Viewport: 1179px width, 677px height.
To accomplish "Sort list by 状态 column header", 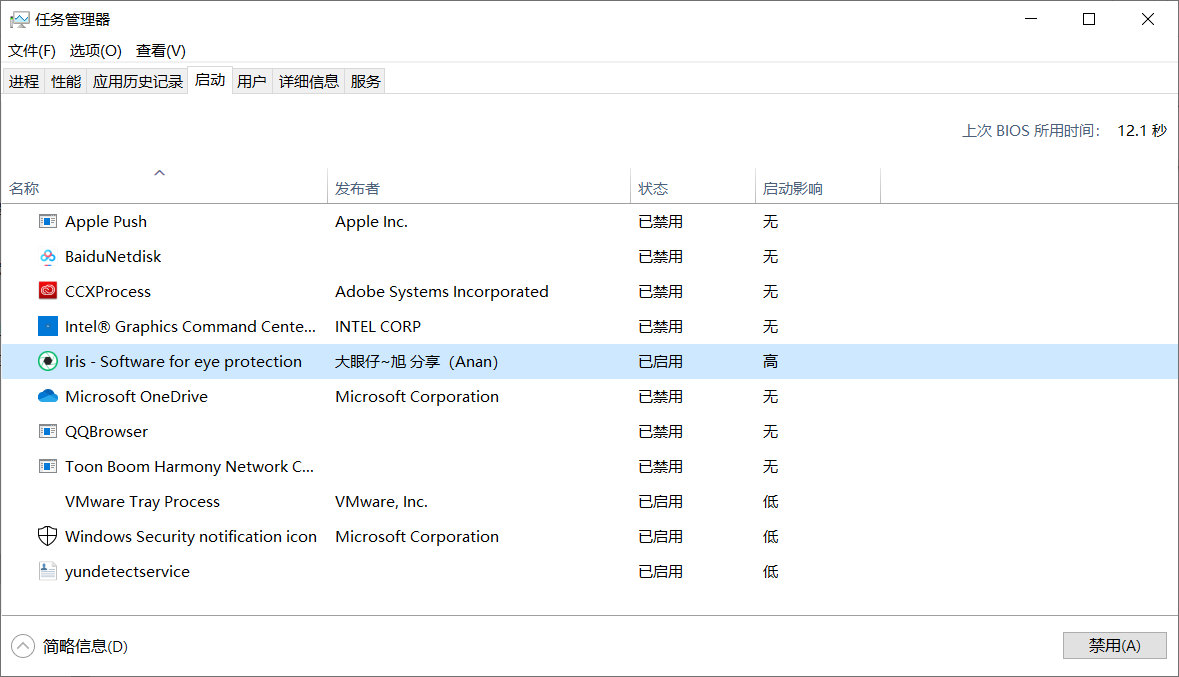I will click(x=653, y=188).
